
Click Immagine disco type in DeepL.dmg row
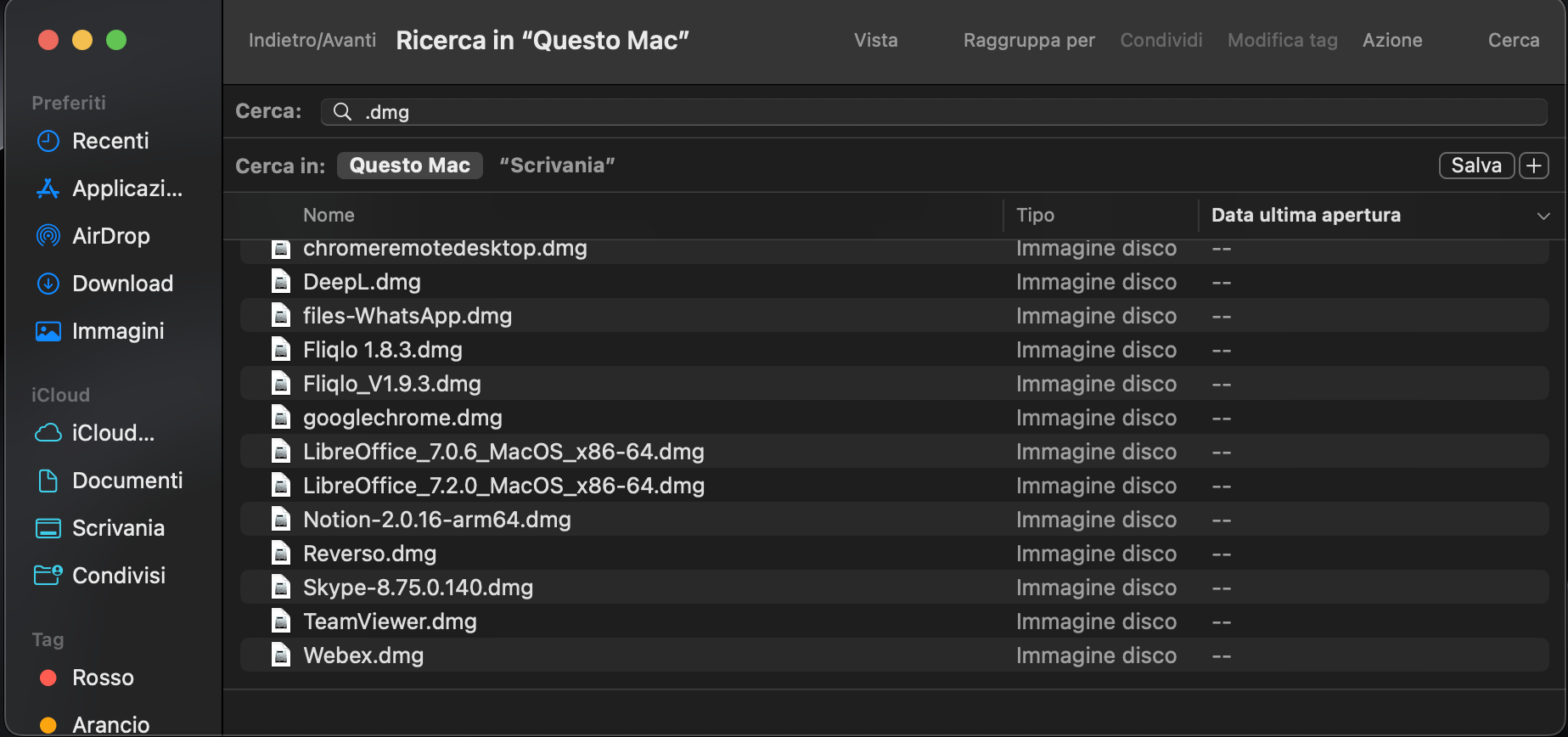click(1096, 282)
